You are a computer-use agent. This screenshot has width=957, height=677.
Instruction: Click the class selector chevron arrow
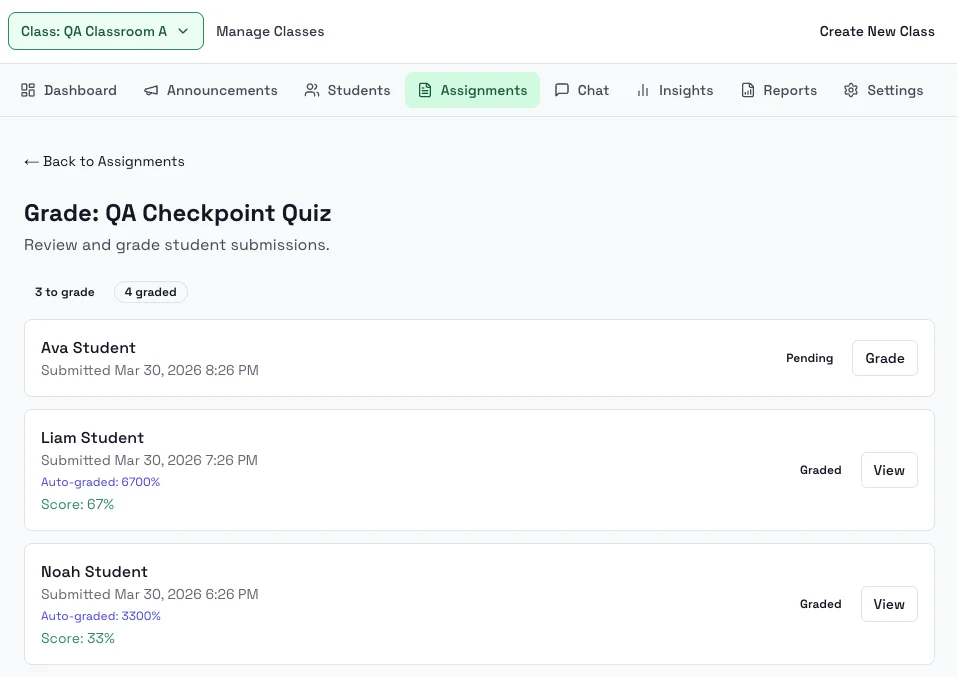[x=183, y=31]
